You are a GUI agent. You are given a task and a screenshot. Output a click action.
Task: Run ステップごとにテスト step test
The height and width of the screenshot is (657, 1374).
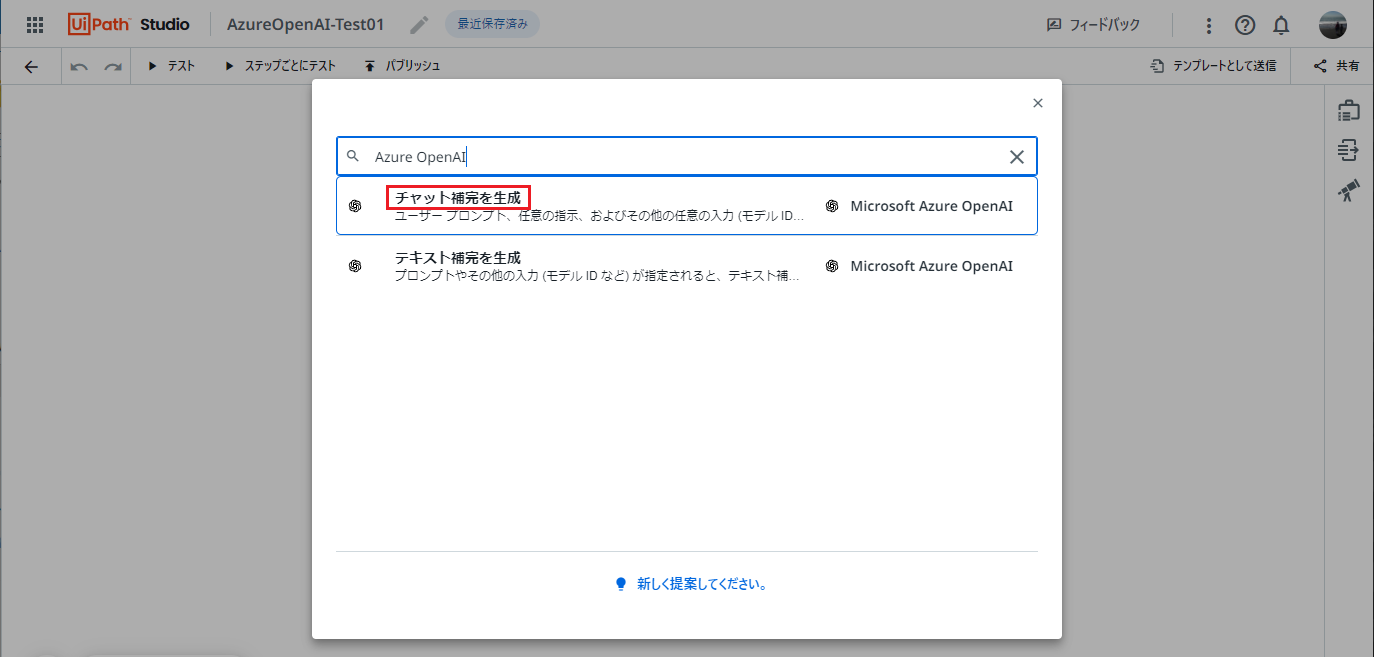[281, 66]
